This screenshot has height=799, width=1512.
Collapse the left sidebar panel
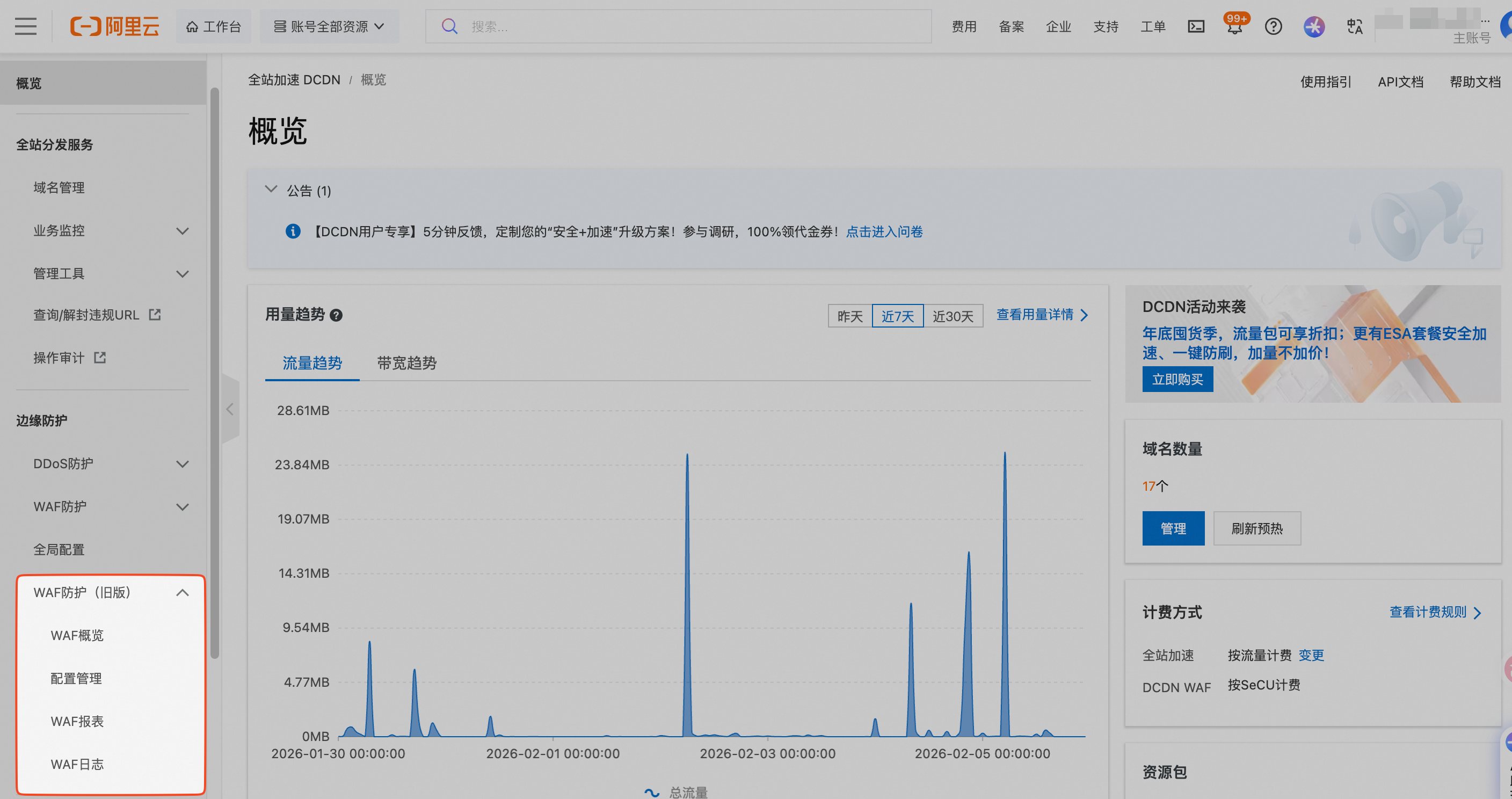pos(230,409)
